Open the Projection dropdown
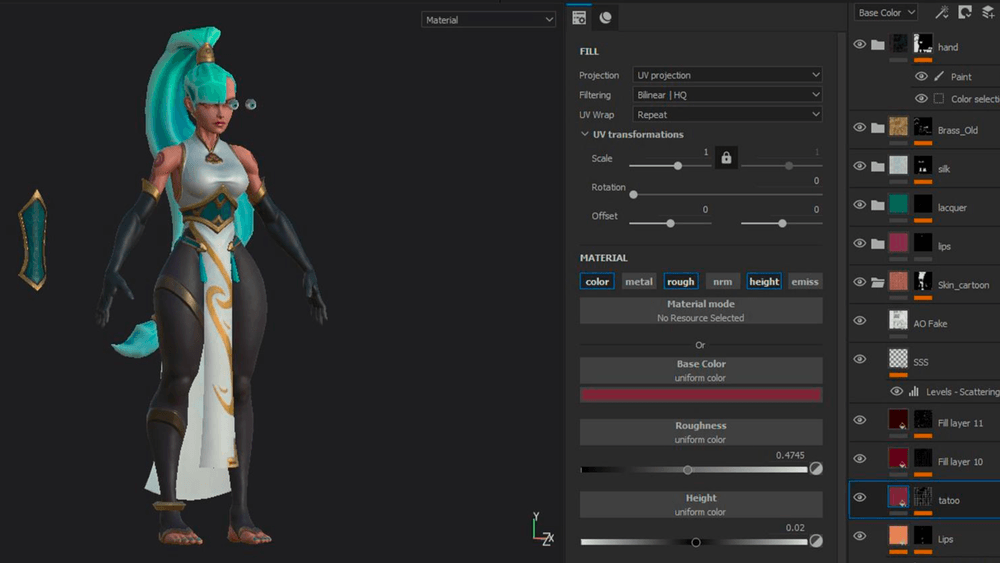This screenshot has height=563, width=1000. [728, 75]
